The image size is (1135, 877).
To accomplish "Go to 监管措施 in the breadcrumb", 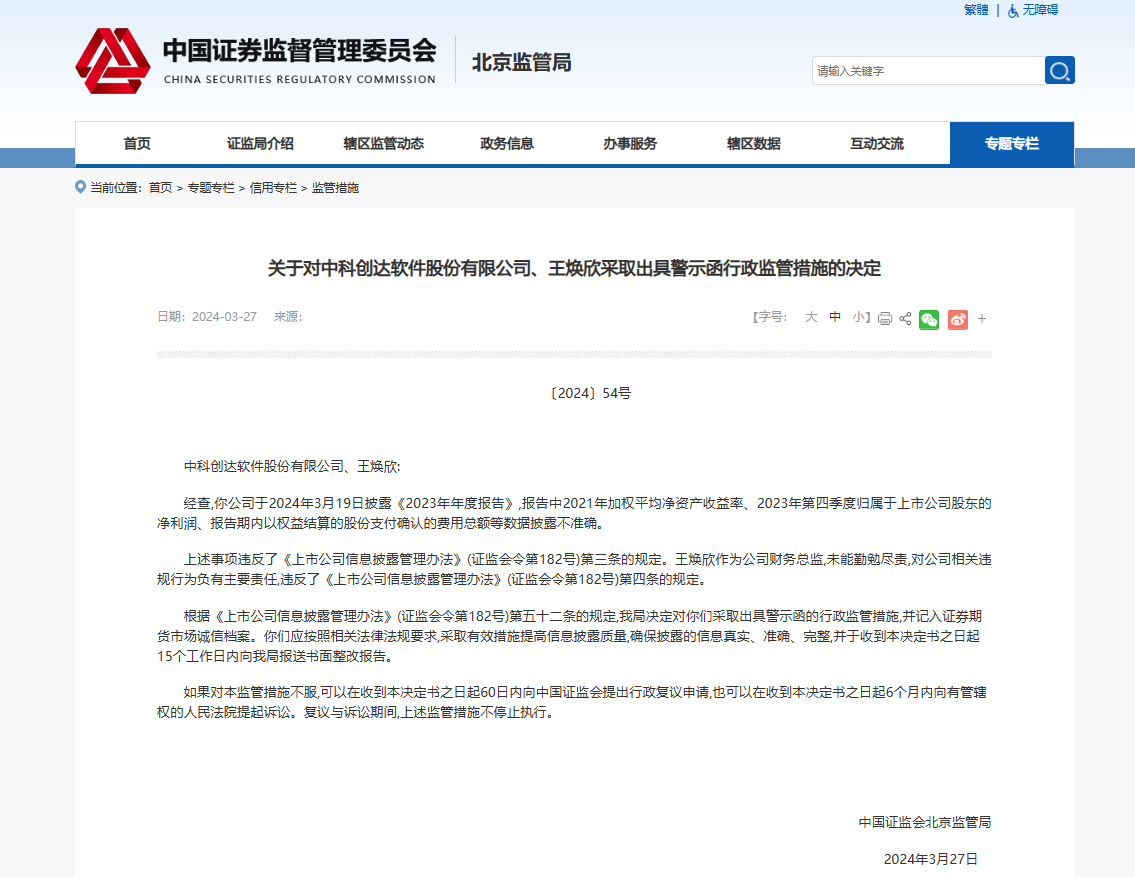I will coord(335,188).
